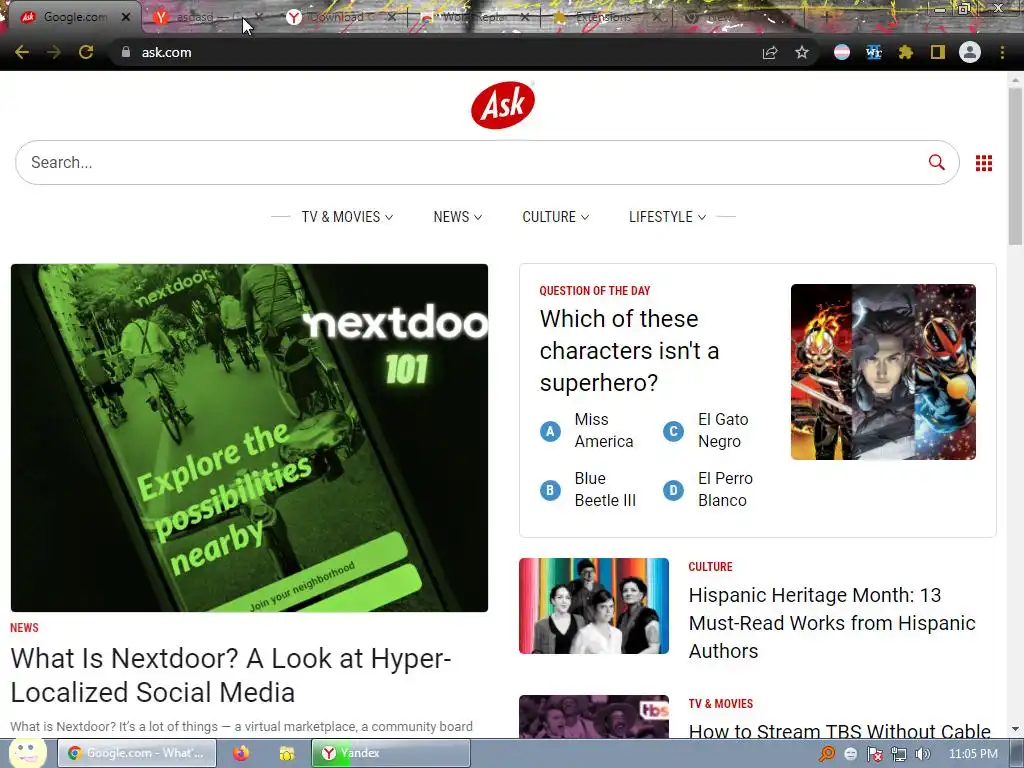Screen dimensions: 1024x768
Task: Select answer B Blue Beetle III
Action: click(x=588, y=489)
